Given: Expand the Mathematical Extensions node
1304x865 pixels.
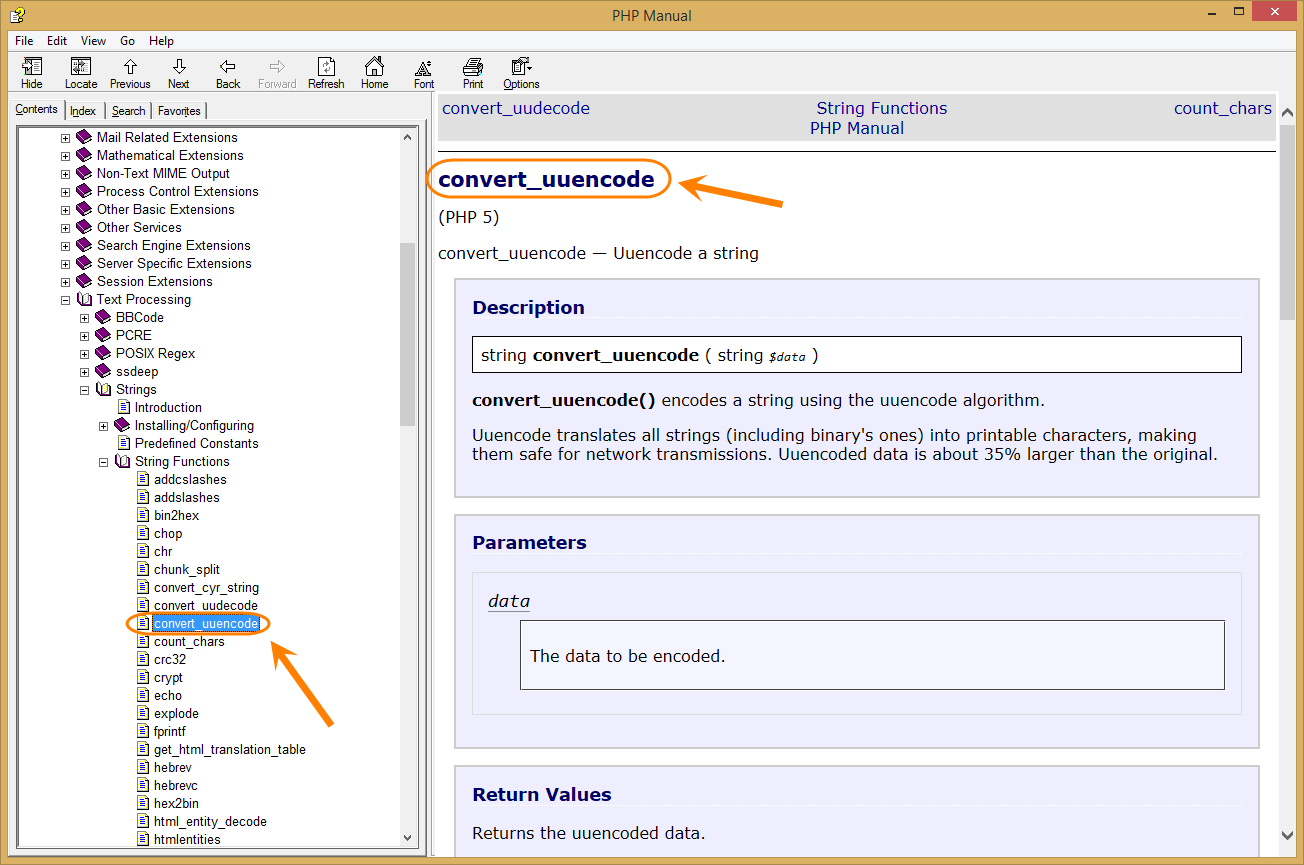Looking at the screenshot, I should click(x=66, y=156).
